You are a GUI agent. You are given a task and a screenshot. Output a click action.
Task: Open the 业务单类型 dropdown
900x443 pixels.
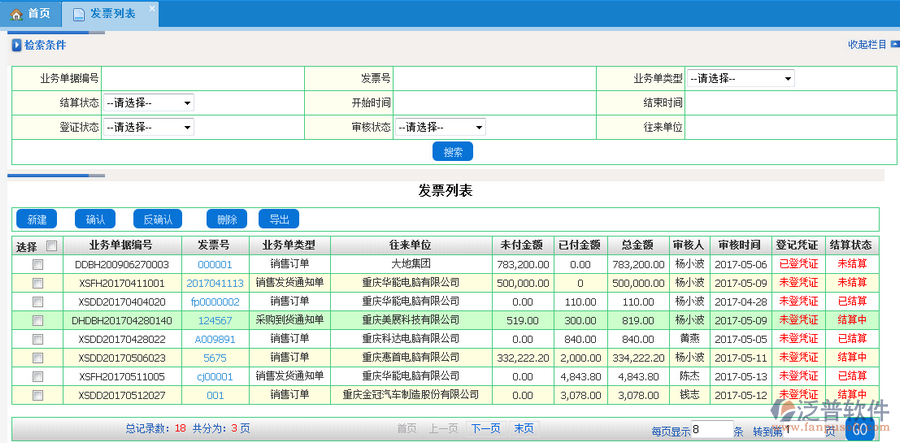[x=740, y=78]
